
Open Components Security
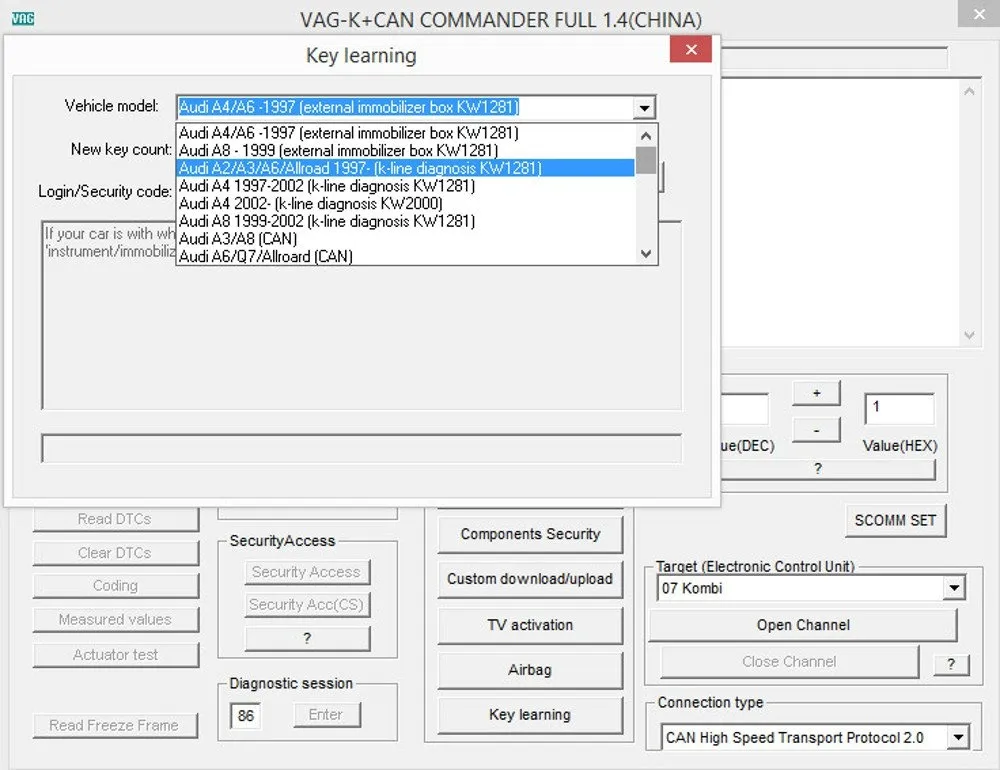coord(530,535)
